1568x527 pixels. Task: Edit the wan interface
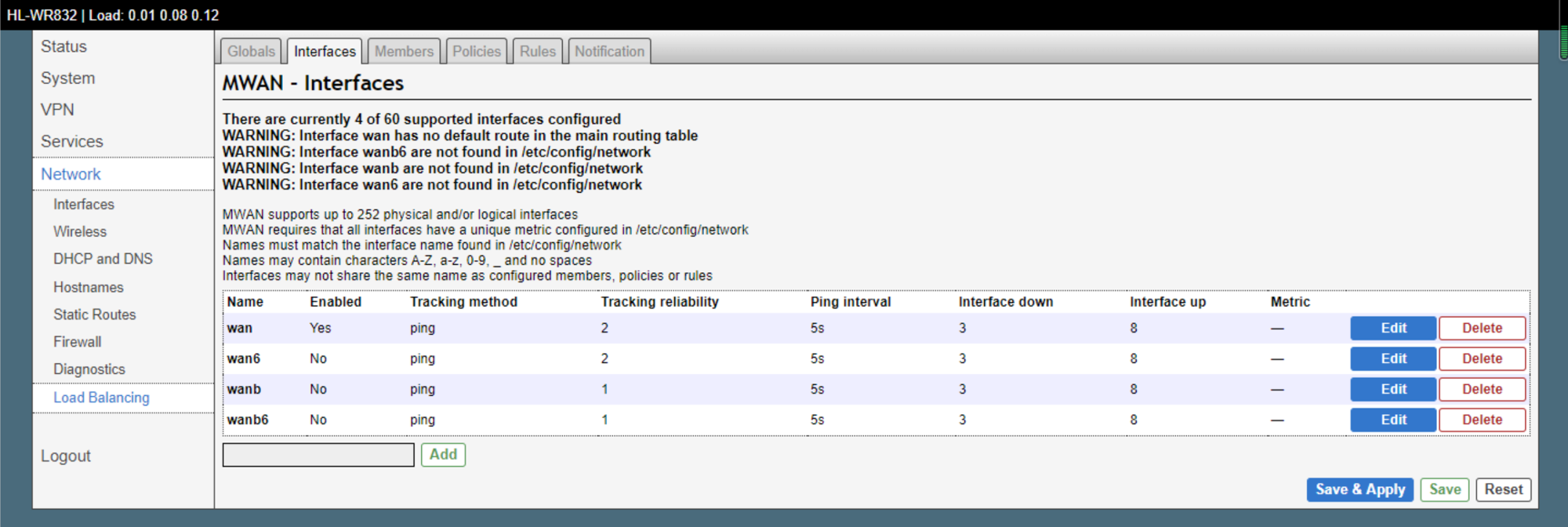[1392, 328]
